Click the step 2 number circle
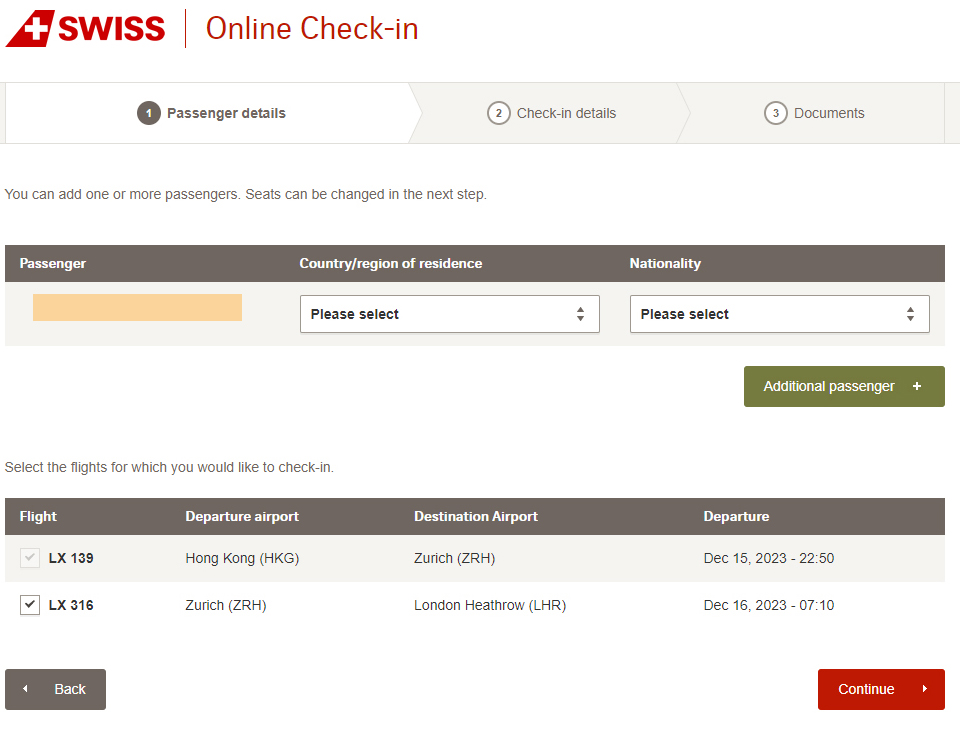 click(x=498, y=113)
